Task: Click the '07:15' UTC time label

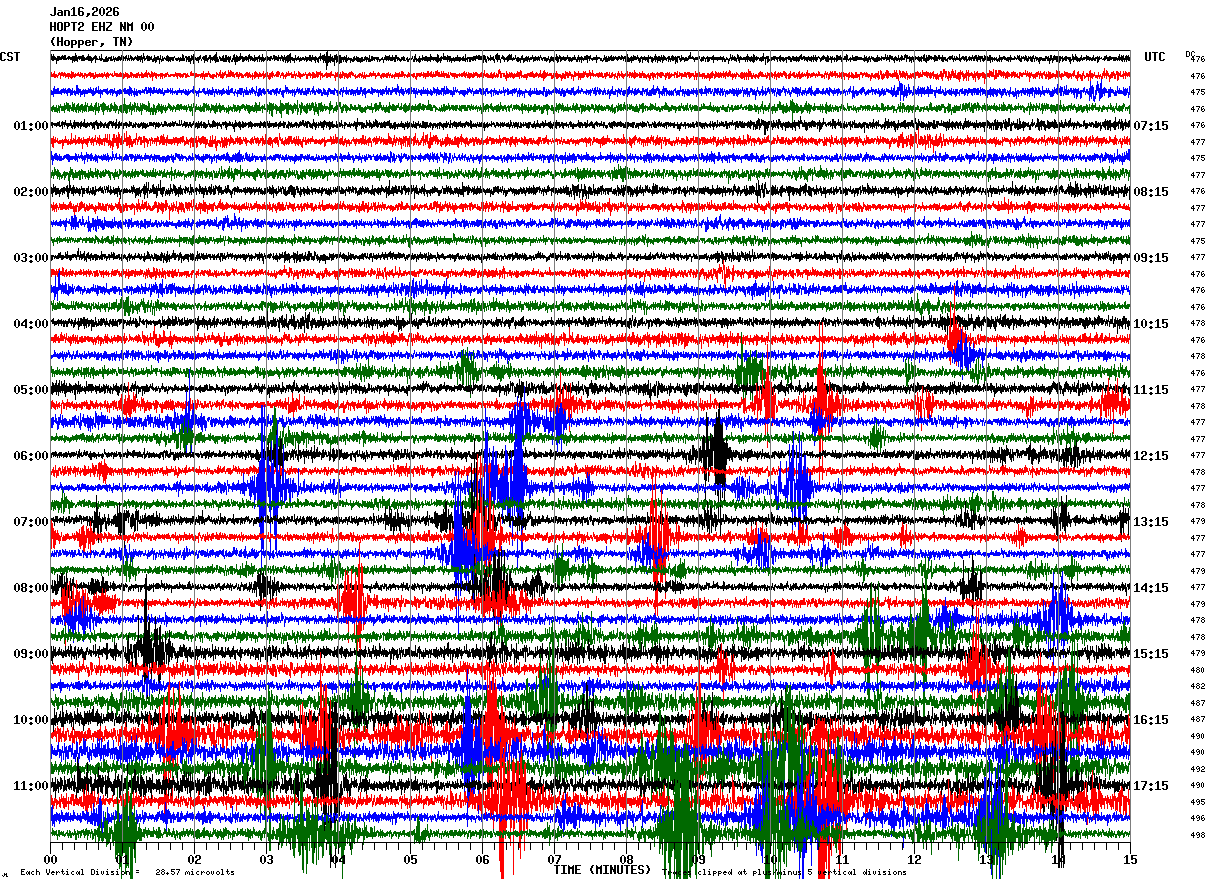Action: 1151,126
